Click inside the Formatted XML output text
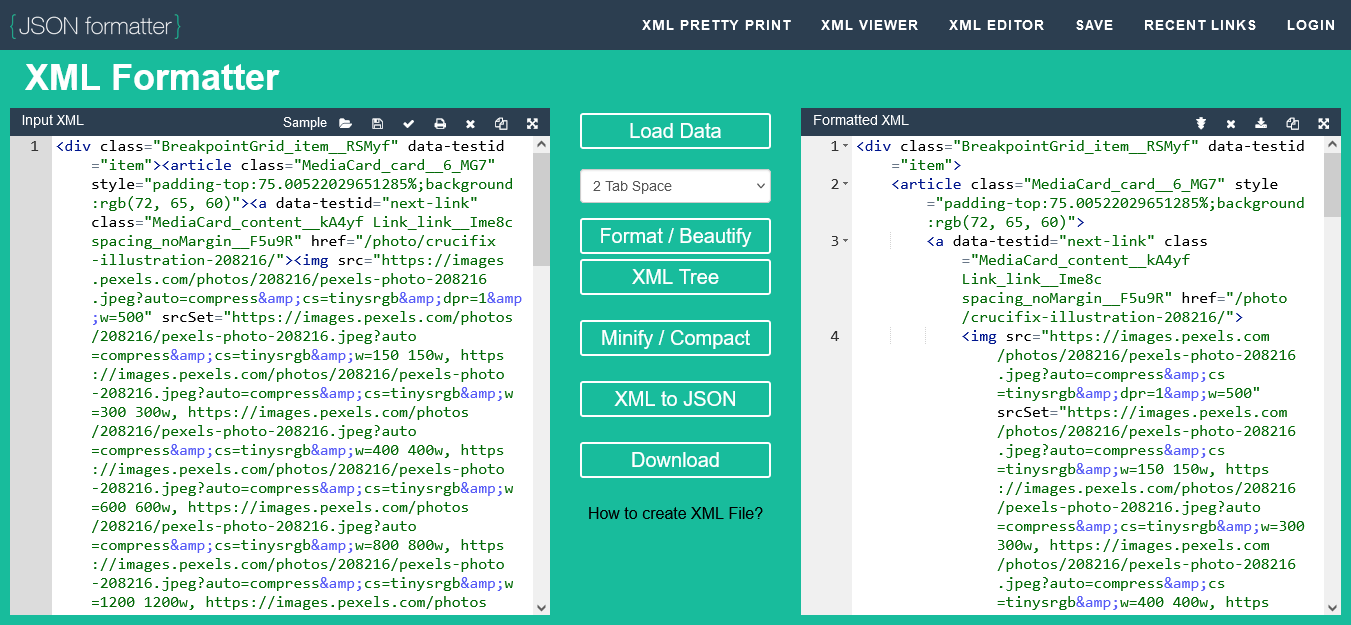1351x625 pixels. tap(1090, 375)
